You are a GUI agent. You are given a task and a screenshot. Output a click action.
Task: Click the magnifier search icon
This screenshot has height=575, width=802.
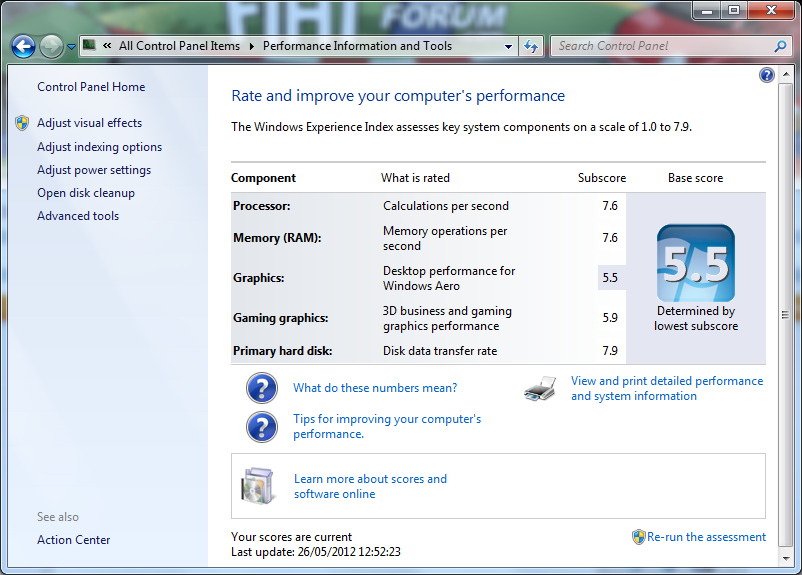(780, 47)
